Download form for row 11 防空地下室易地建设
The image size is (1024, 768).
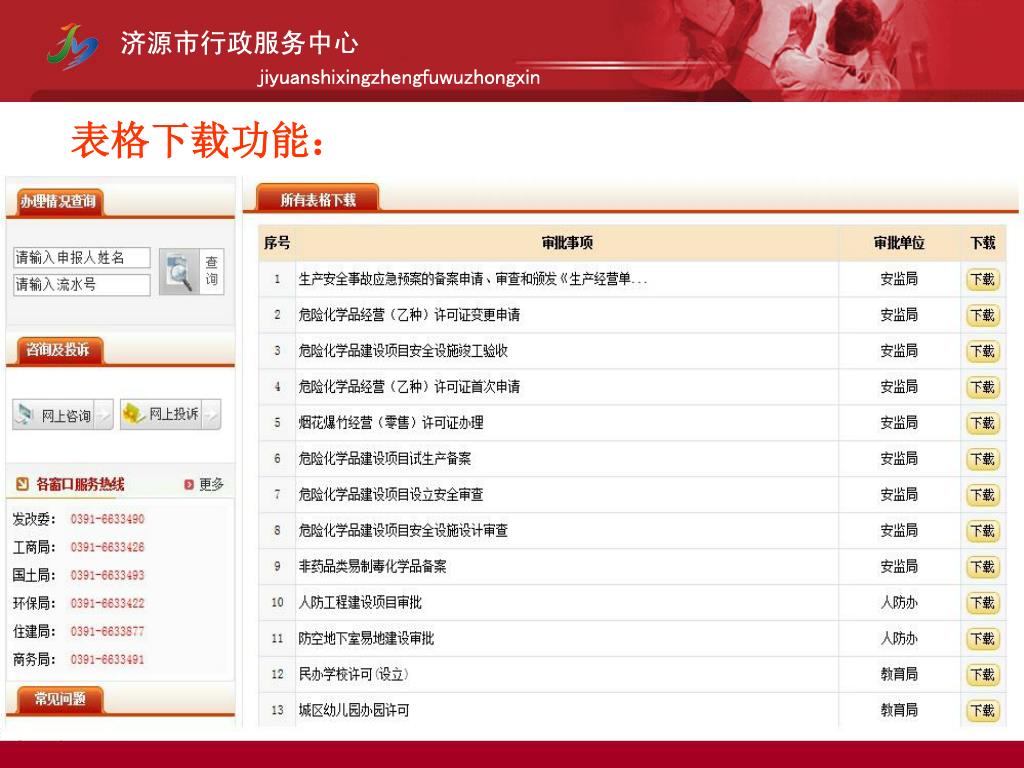pos(982,639)
